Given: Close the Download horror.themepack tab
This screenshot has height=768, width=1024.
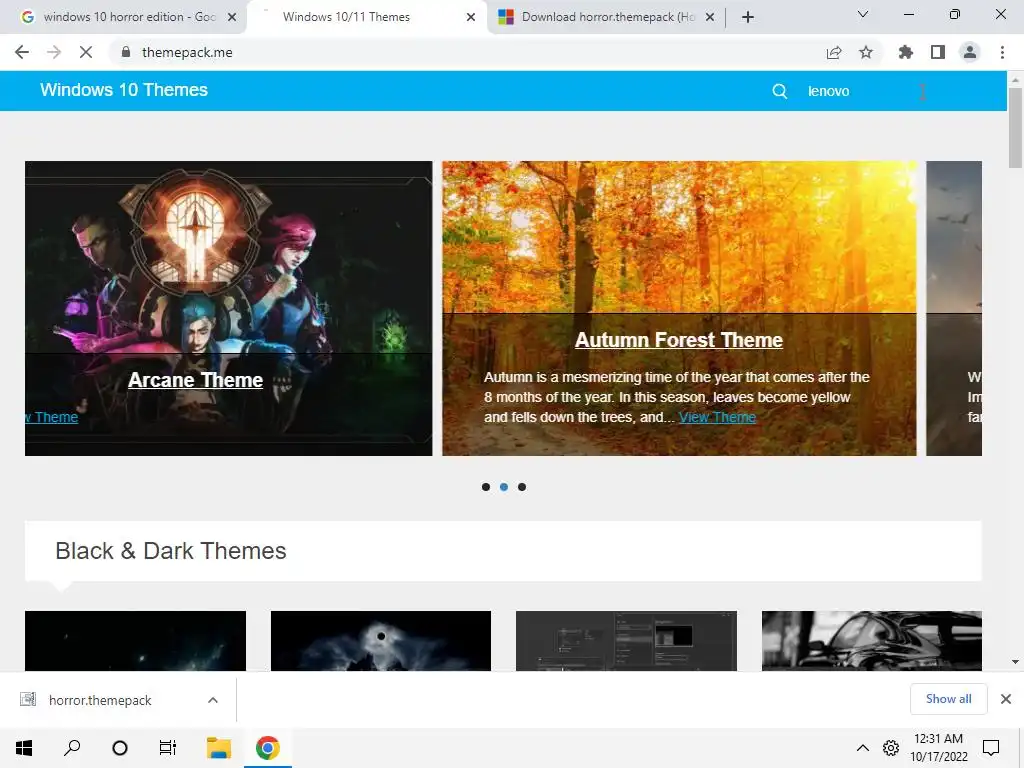Looking at the screenshot, I should [x=710, y=17].
